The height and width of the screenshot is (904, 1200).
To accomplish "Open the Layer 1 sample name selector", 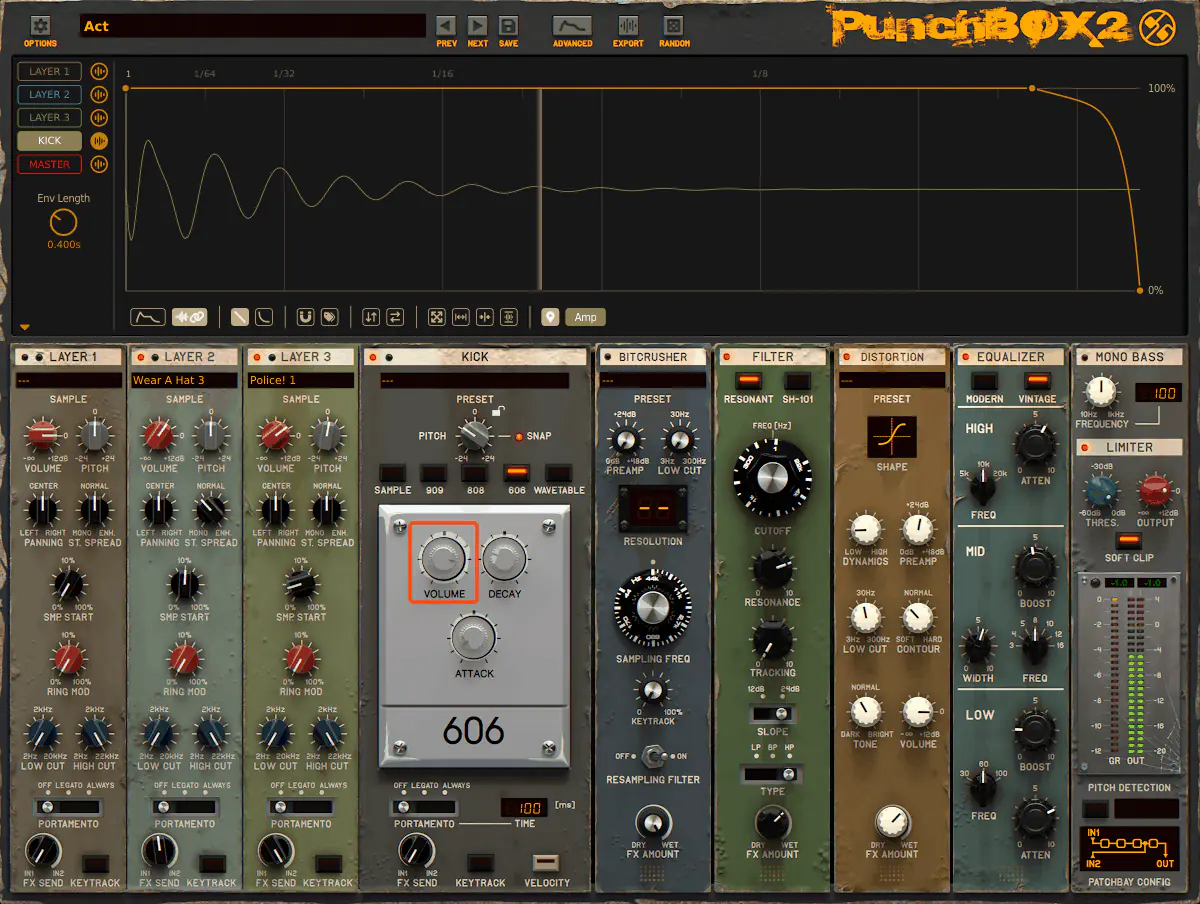I will pos(68,380).
